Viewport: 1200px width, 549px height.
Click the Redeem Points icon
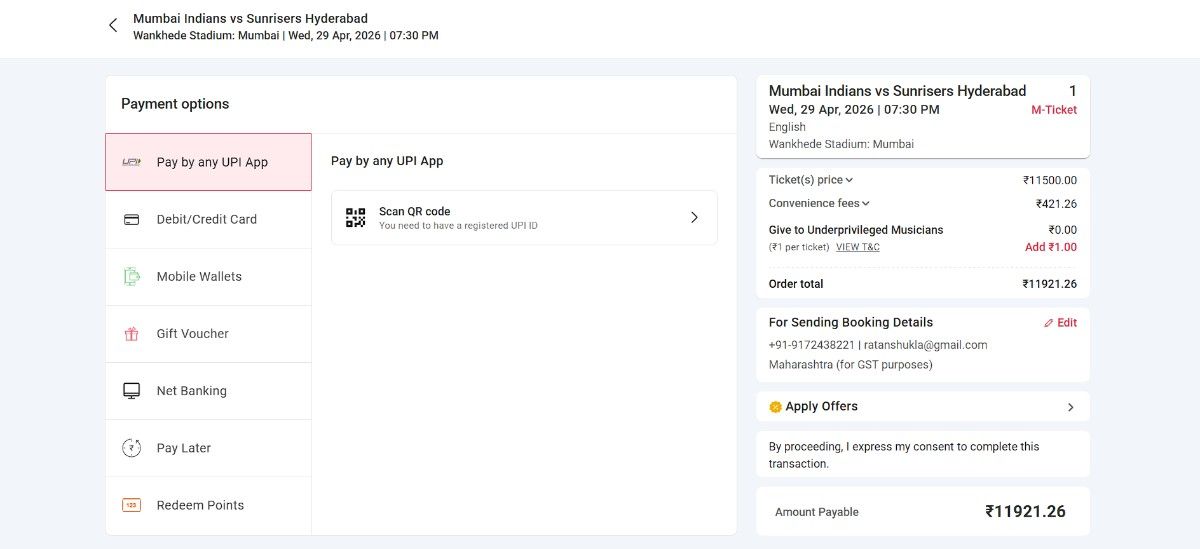coord(131,505)
